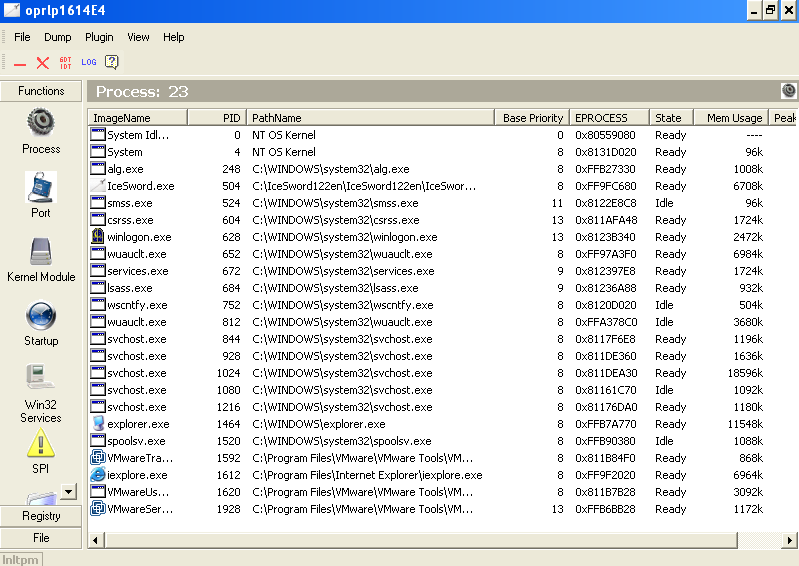The image size is (799, 566).
Task: Click the help question-mark toolbar icon
Action: (112, 62)
